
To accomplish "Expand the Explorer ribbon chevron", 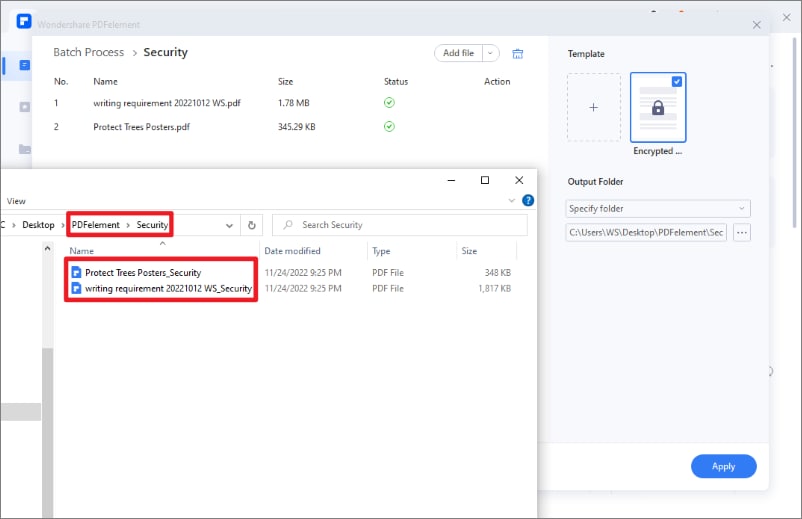I will tap(511, 200).
